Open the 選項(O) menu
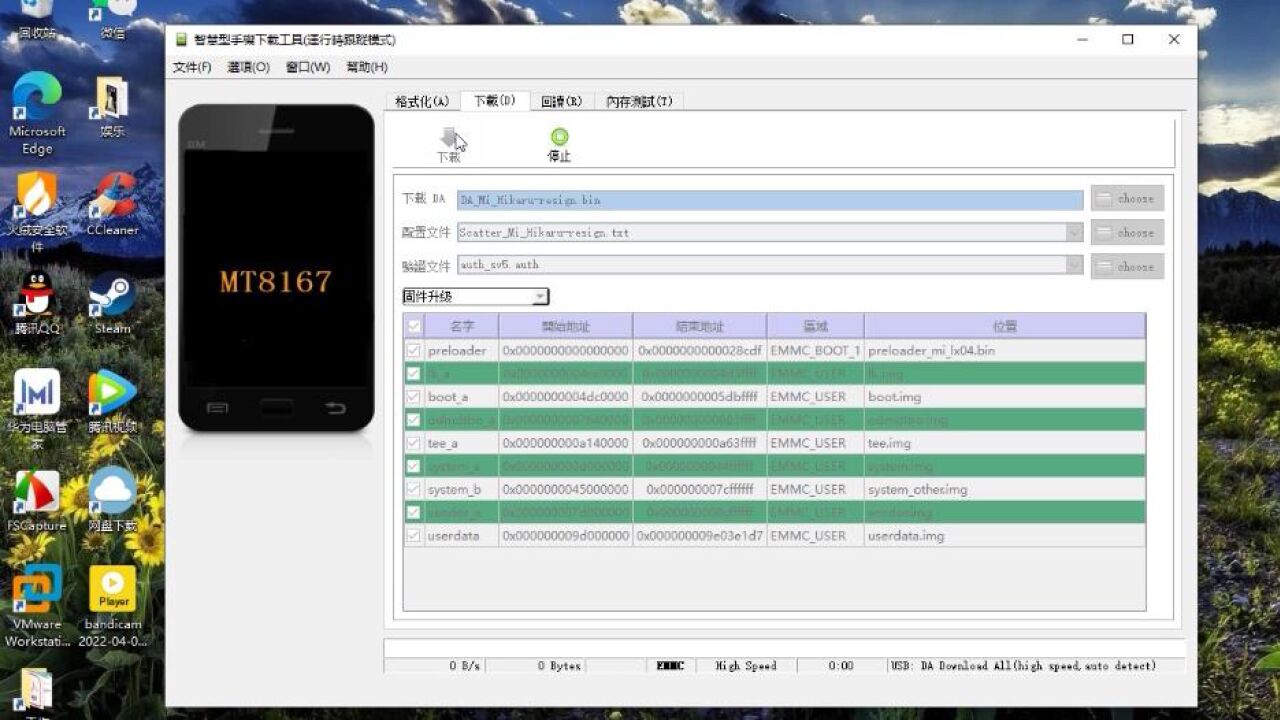This screenshot has height=720, width=1280. tap(249, 67)
